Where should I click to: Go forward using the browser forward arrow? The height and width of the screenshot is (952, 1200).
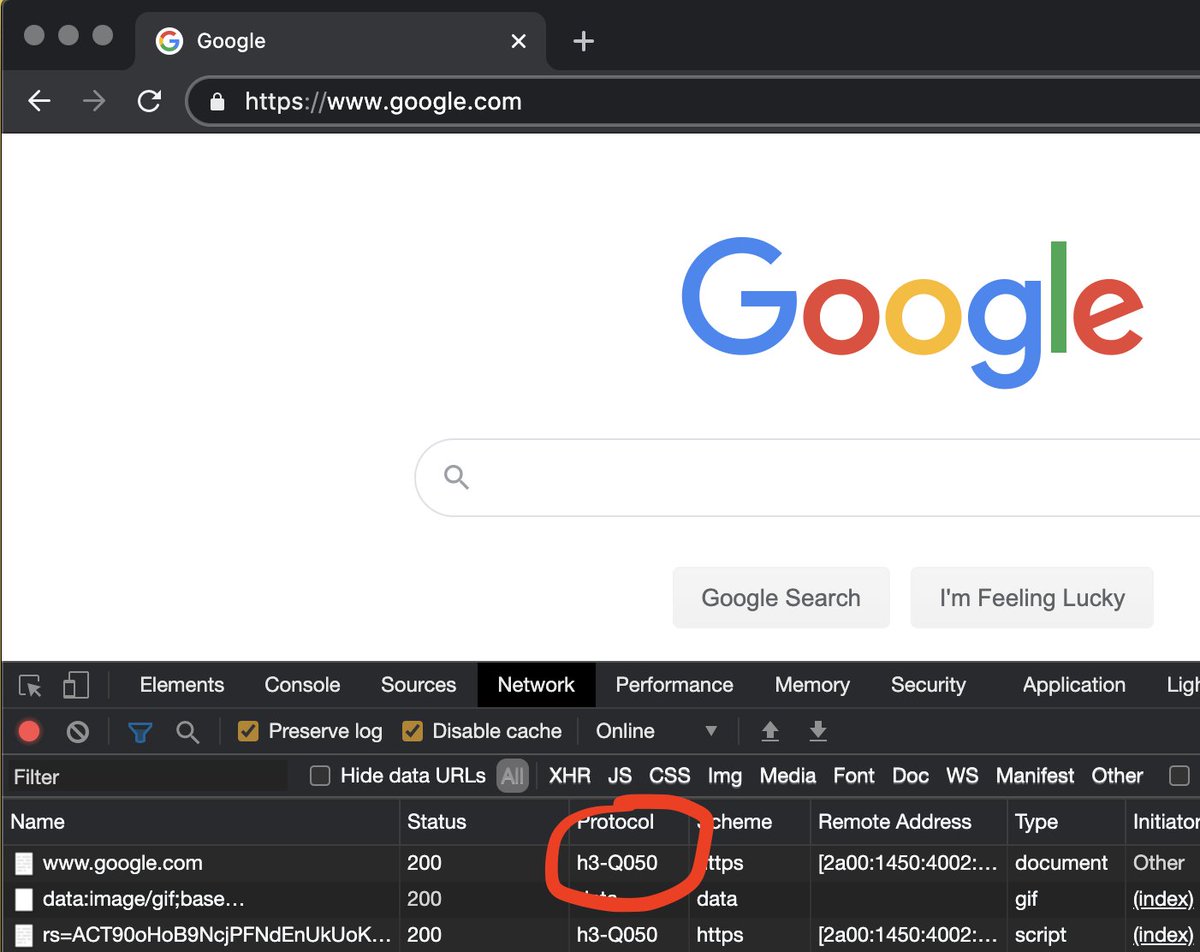pyautogui.click(x=94, y=101)
